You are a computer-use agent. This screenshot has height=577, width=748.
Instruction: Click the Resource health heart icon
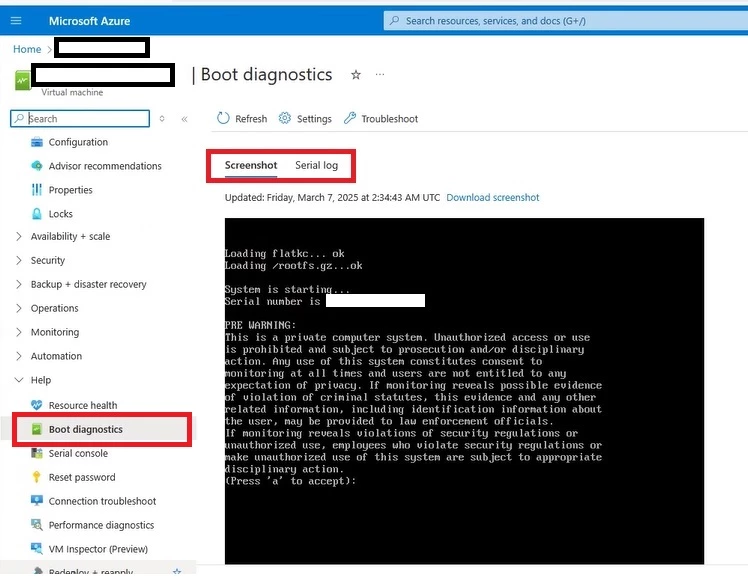[37, 405]
